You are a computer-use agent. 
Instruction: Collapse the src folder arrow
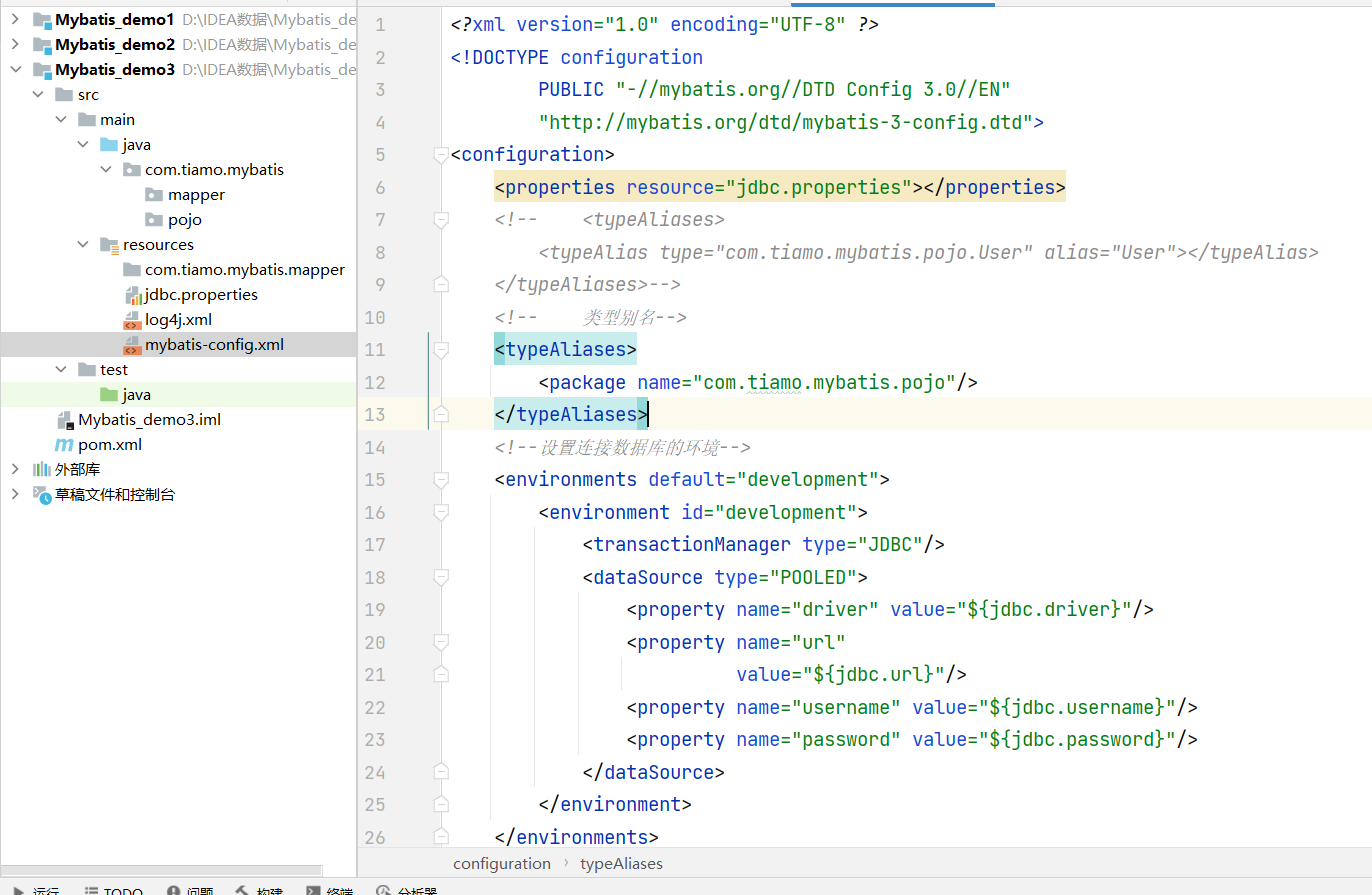pos(38,95)
